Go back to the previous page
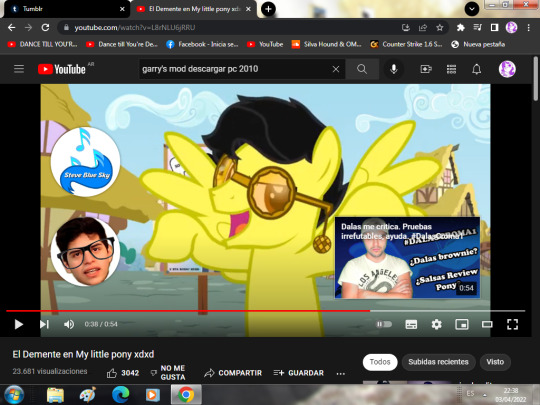This screenshot has height=405, width=540. [x=11, y=28]
